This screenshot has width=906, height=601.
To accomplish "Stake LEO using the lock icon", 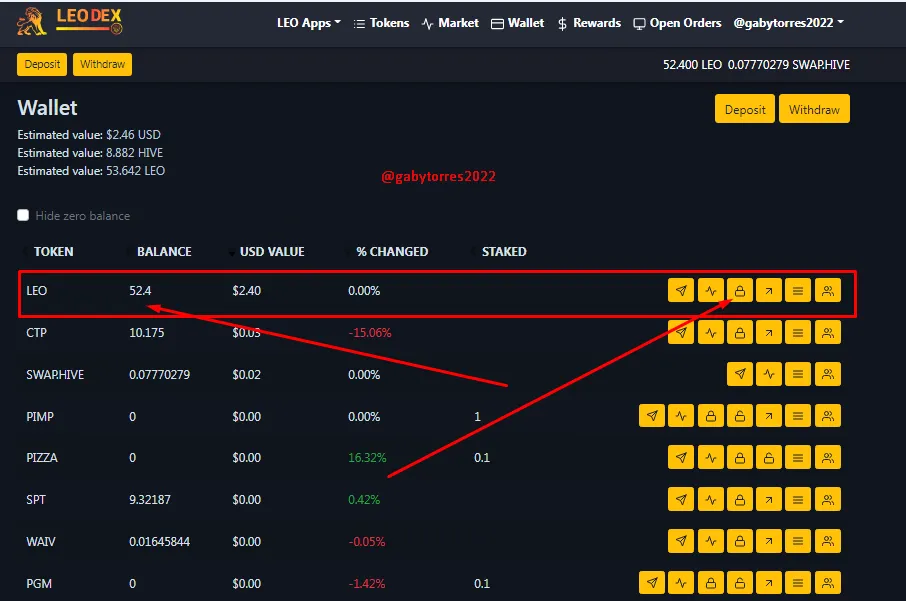I will (x=740, y=290).
